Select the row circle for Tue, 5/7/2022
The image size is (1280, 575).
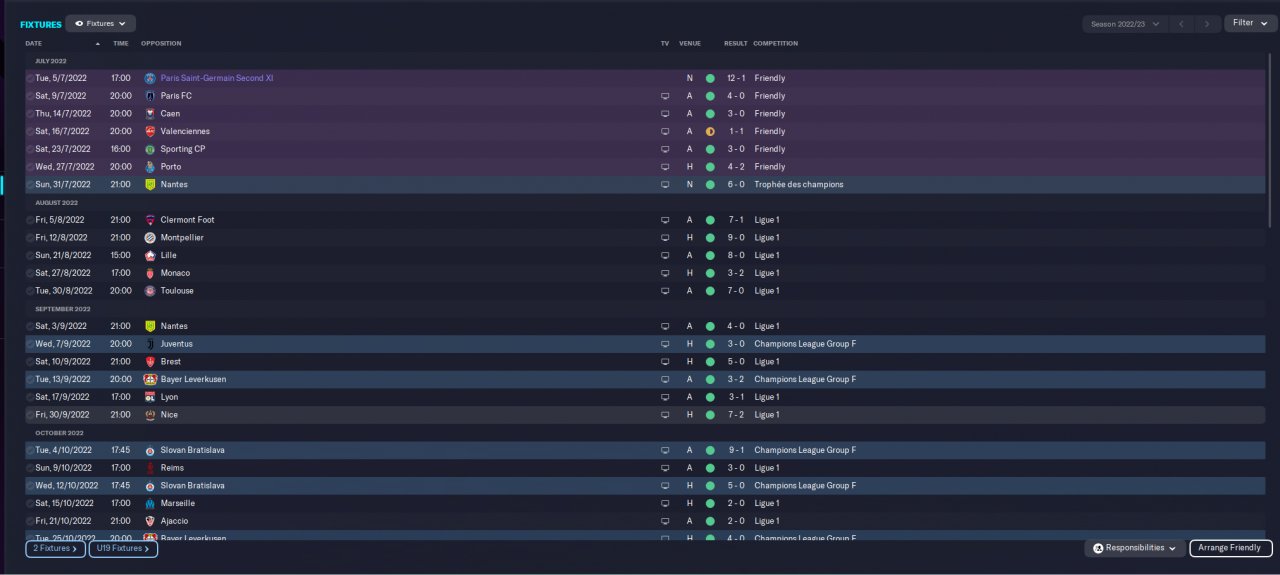(30, 78)
